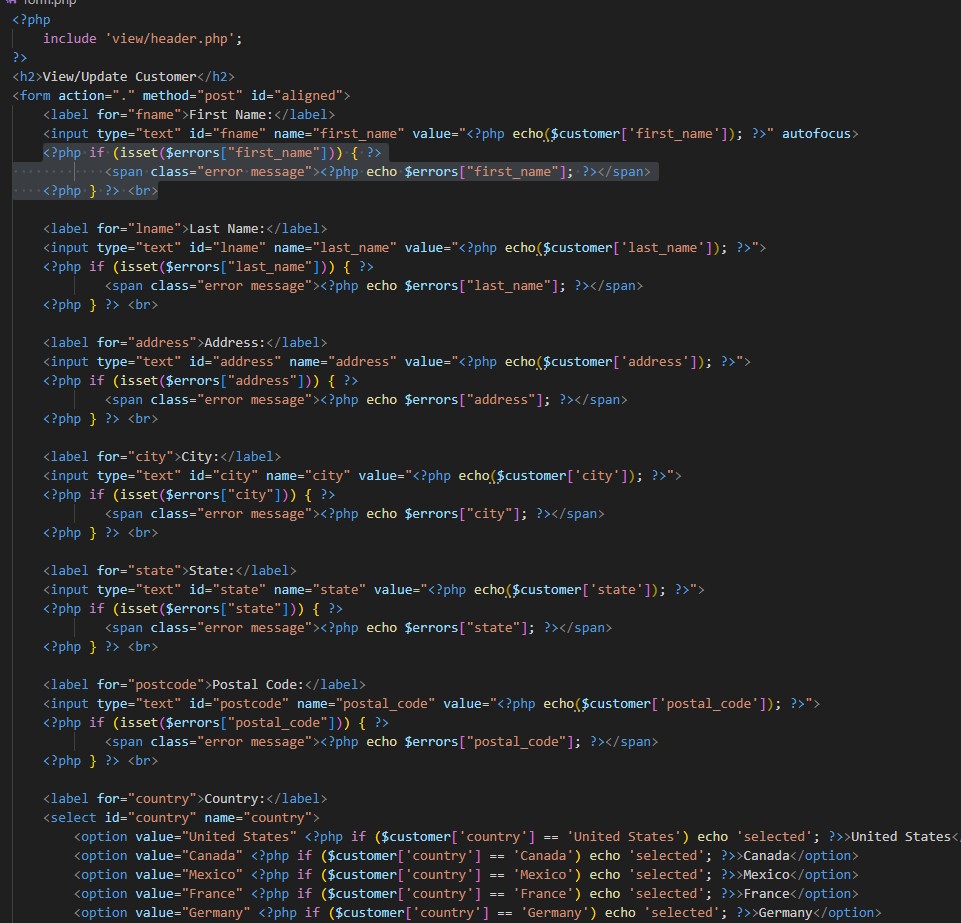This screenshot has width=961, height=923.
Task: Click the isset($errors["last_name"]) condition
Action: click(224, 267)
